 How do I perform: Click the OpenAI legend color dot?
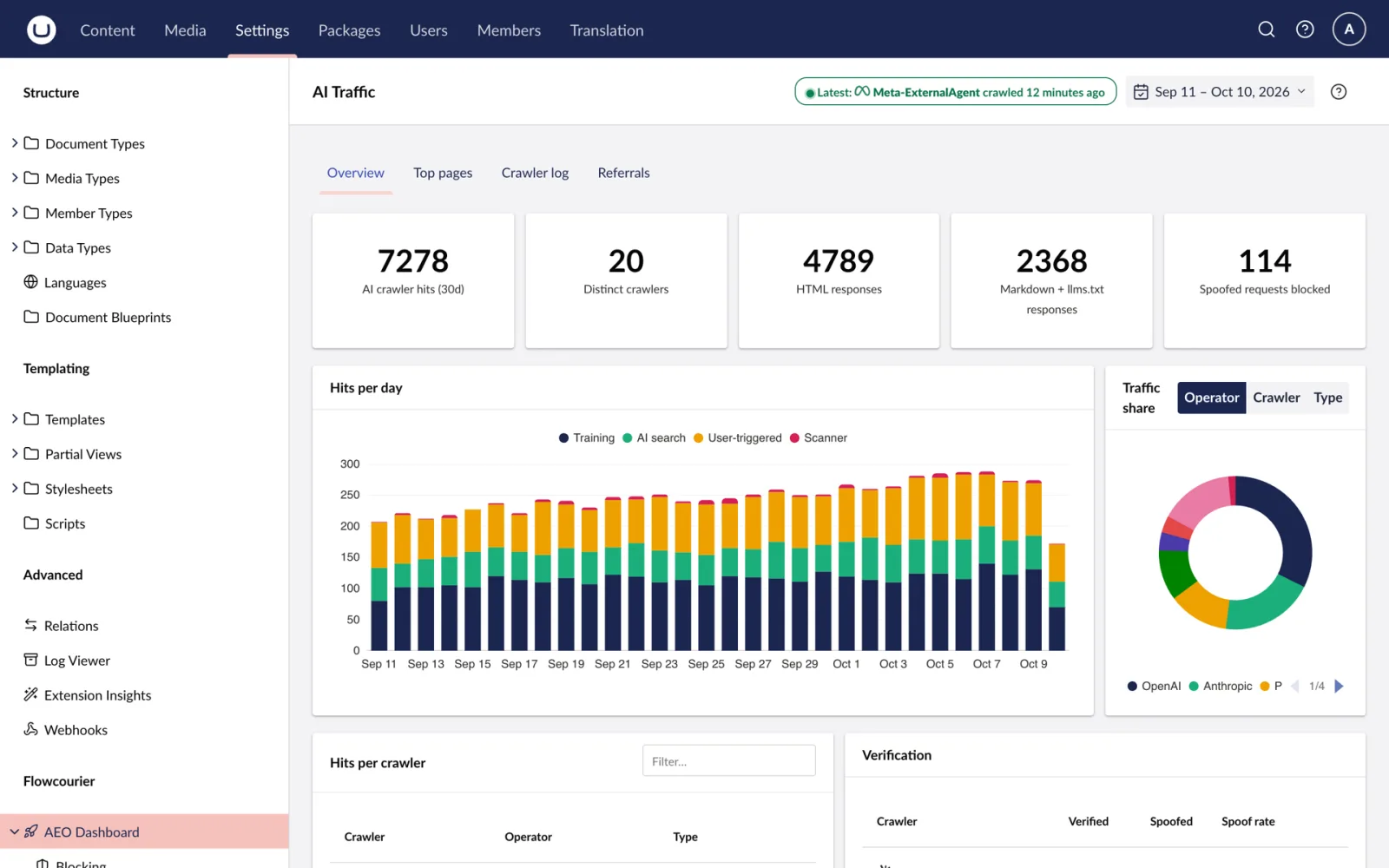coord(1132,686)
